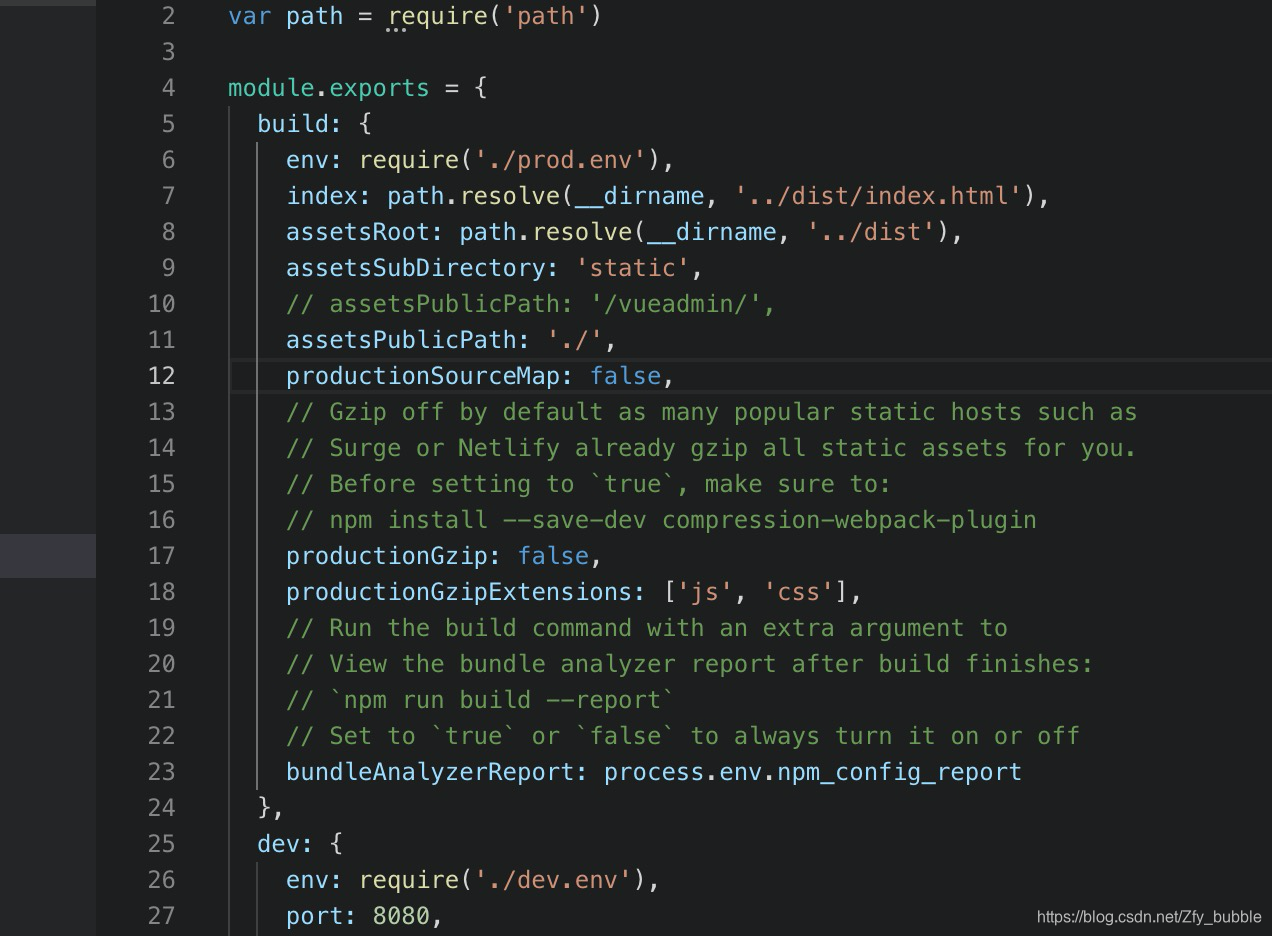Click the commented '/vueadmin/' assetsPublicPath line

pos(531,304)
